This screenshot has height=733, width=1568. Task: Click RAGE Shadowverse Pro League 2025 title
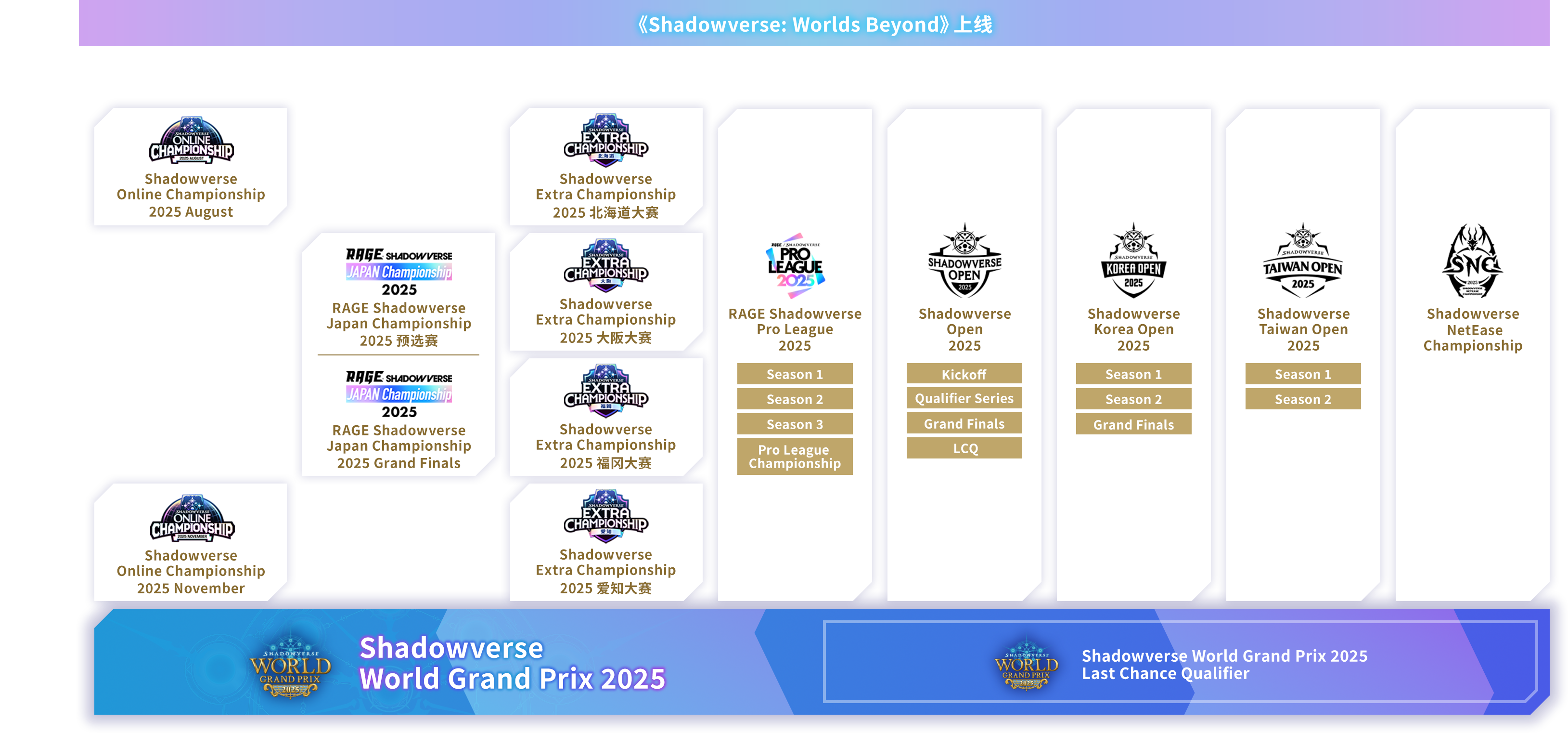[795, 329]
